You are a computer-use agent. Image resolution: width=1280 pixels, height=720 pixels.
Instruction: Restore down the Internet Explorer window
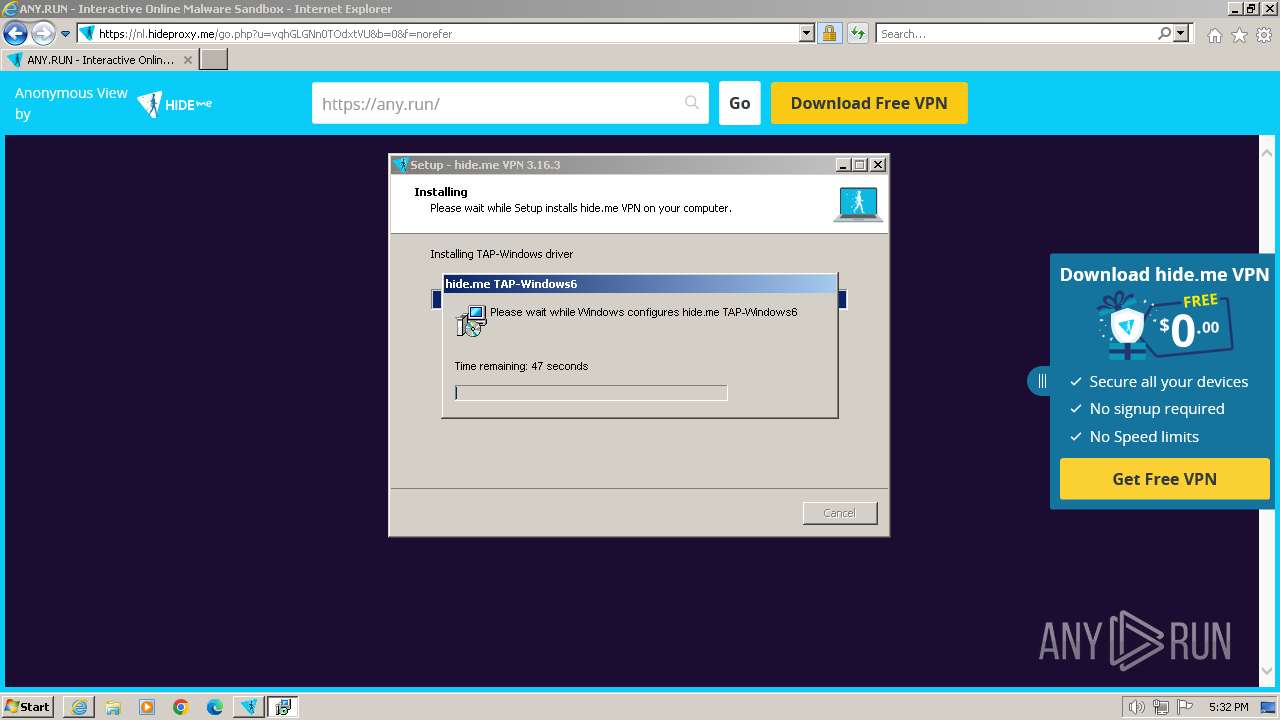(1250, 8)
